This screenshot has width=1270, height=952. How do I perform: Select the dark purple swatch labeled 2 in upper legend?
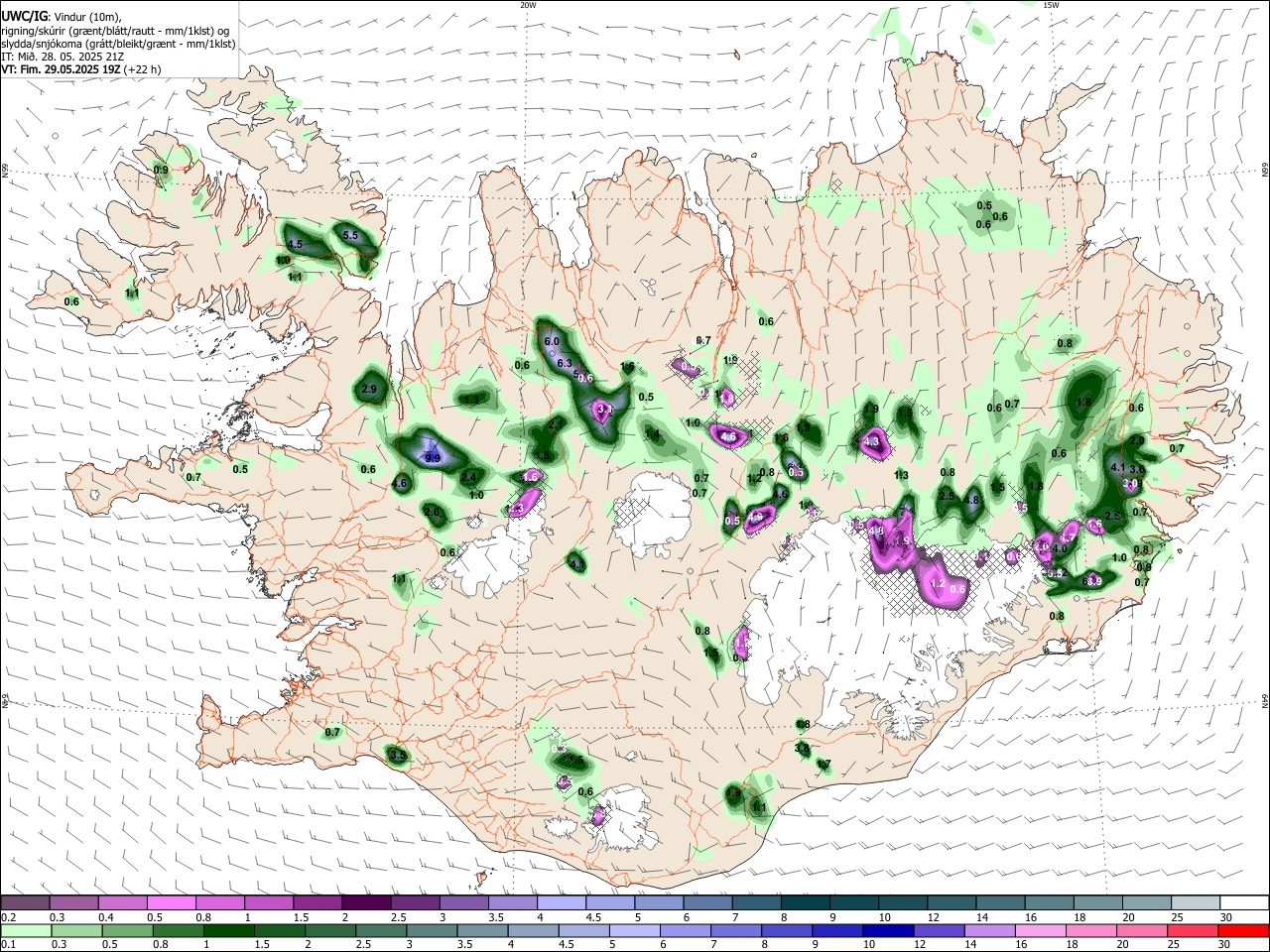coord(365,902)
